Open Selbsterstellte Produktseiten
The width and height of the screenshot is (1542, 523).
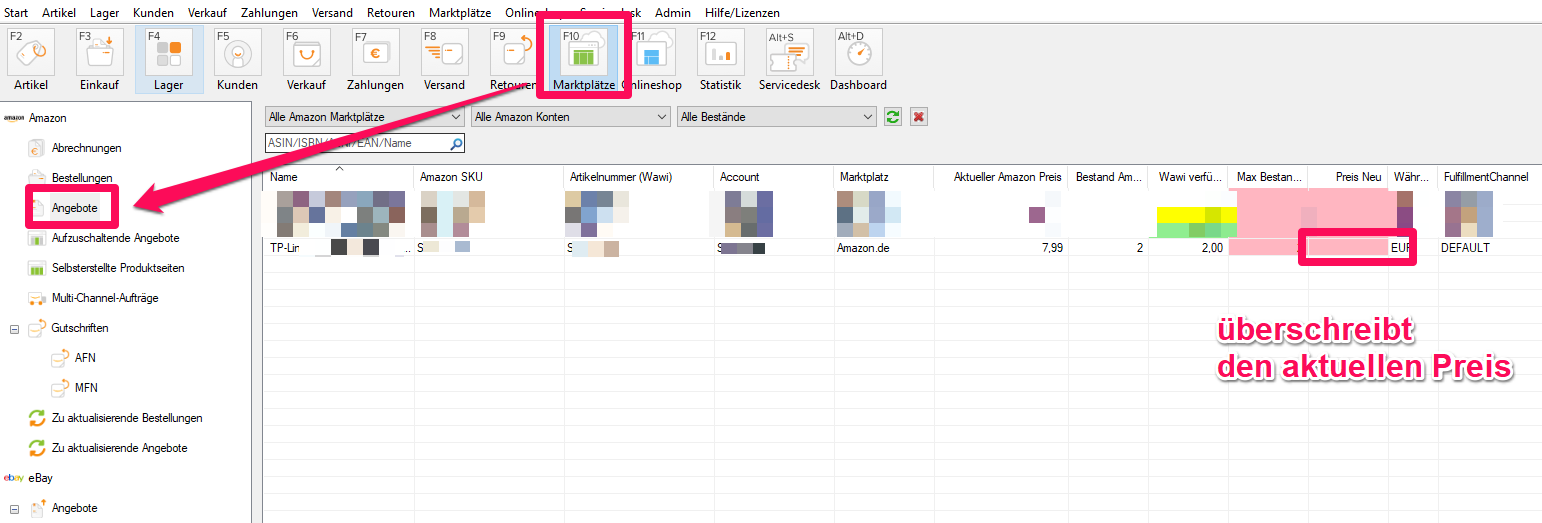[118, 268]
